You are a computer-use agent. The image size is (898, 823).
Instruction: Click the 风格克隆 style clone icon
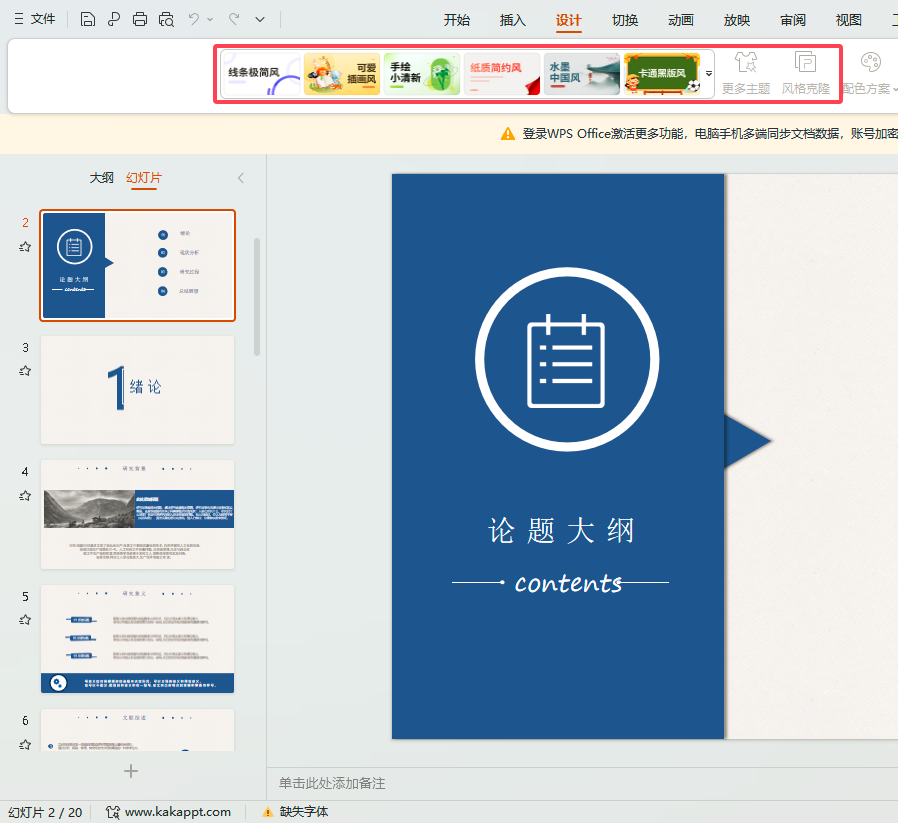click(805, 73)
